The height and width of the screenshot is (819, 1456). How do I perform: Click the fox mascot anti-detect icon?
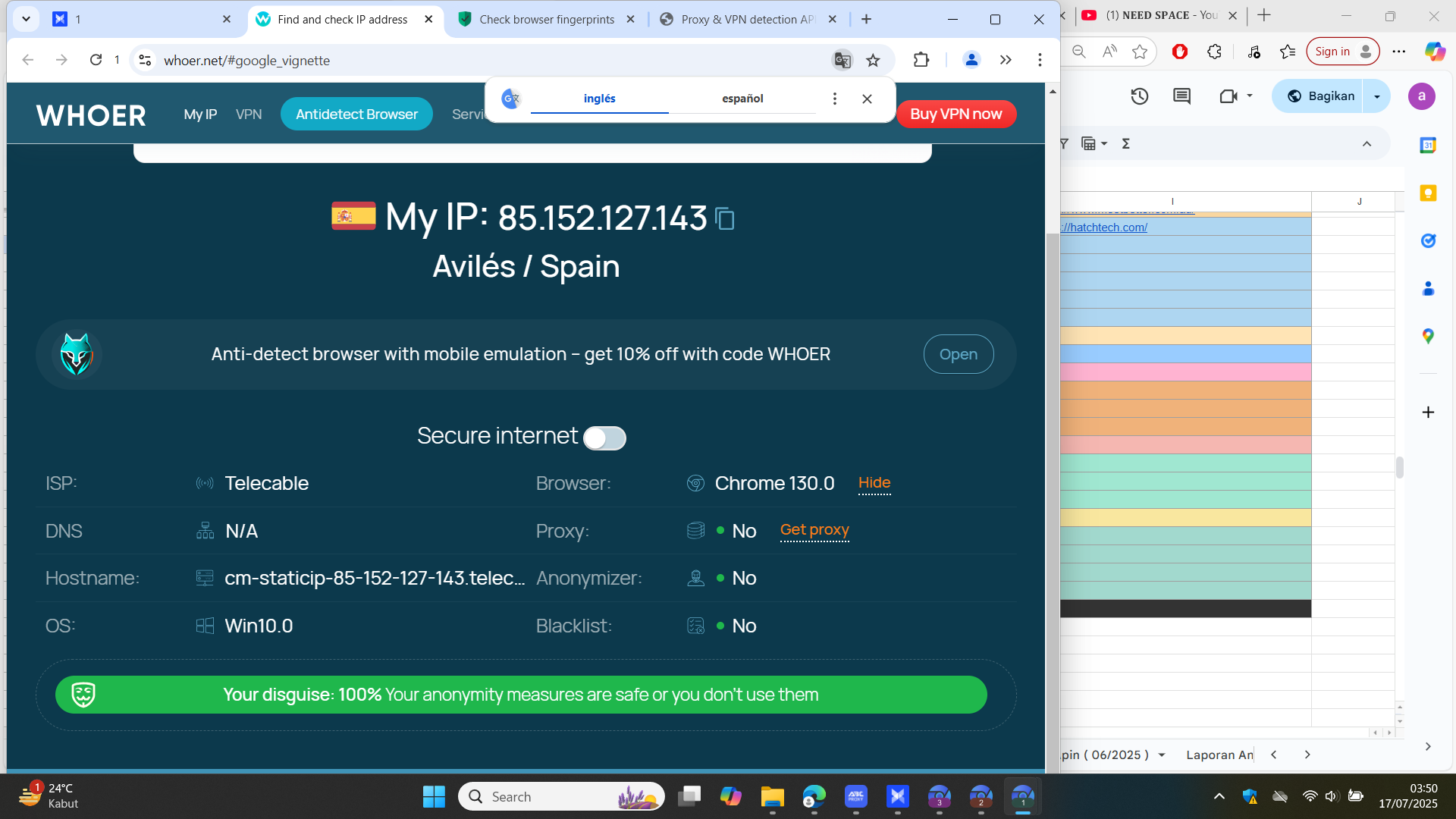click(x=77, y=354)
